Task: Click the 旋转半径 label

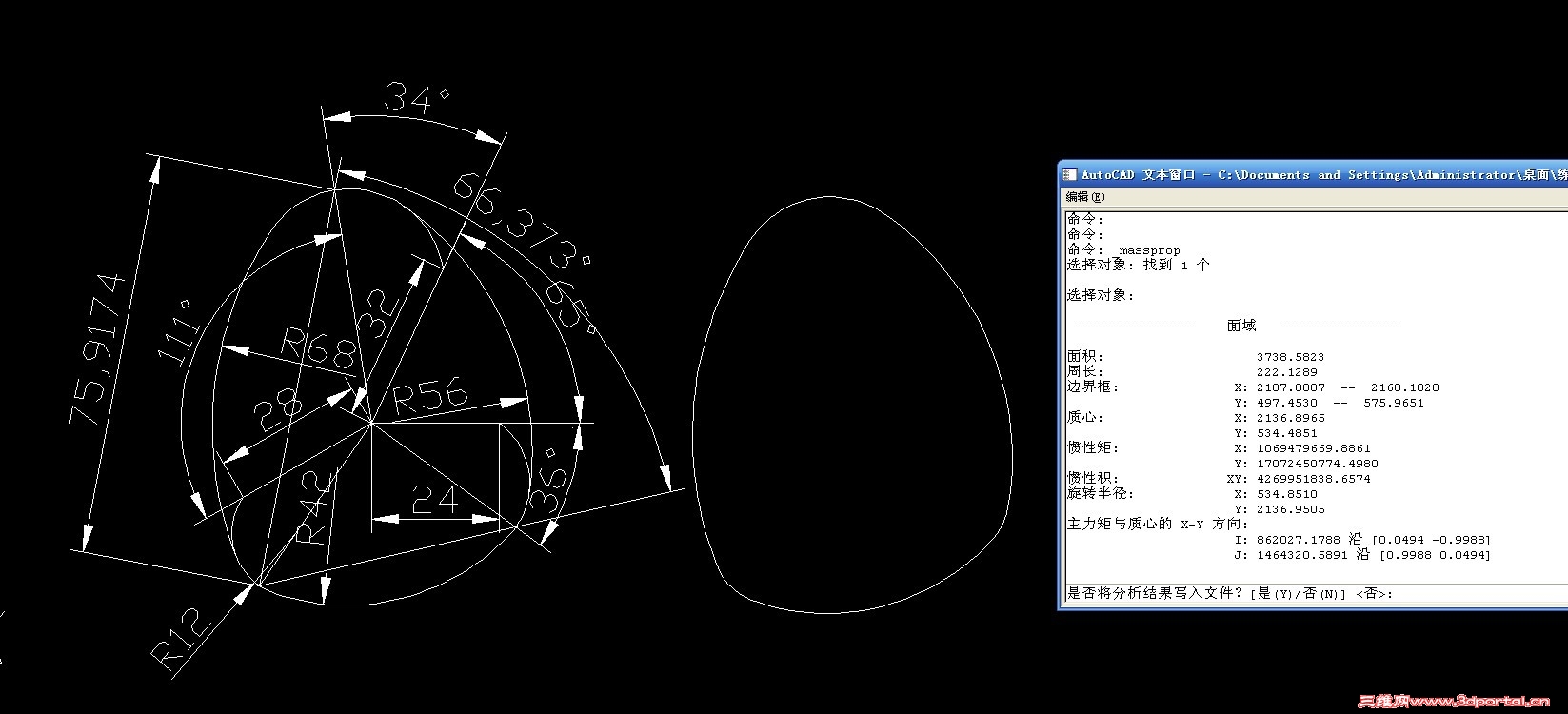Action: (1101, 494)
